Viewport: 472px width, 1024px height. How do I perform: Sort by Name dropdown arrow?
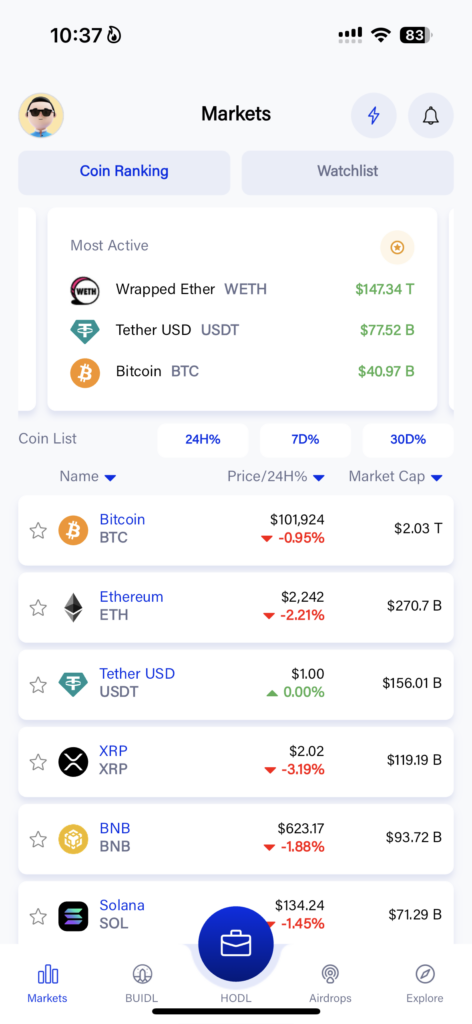(x=110, y=477)
